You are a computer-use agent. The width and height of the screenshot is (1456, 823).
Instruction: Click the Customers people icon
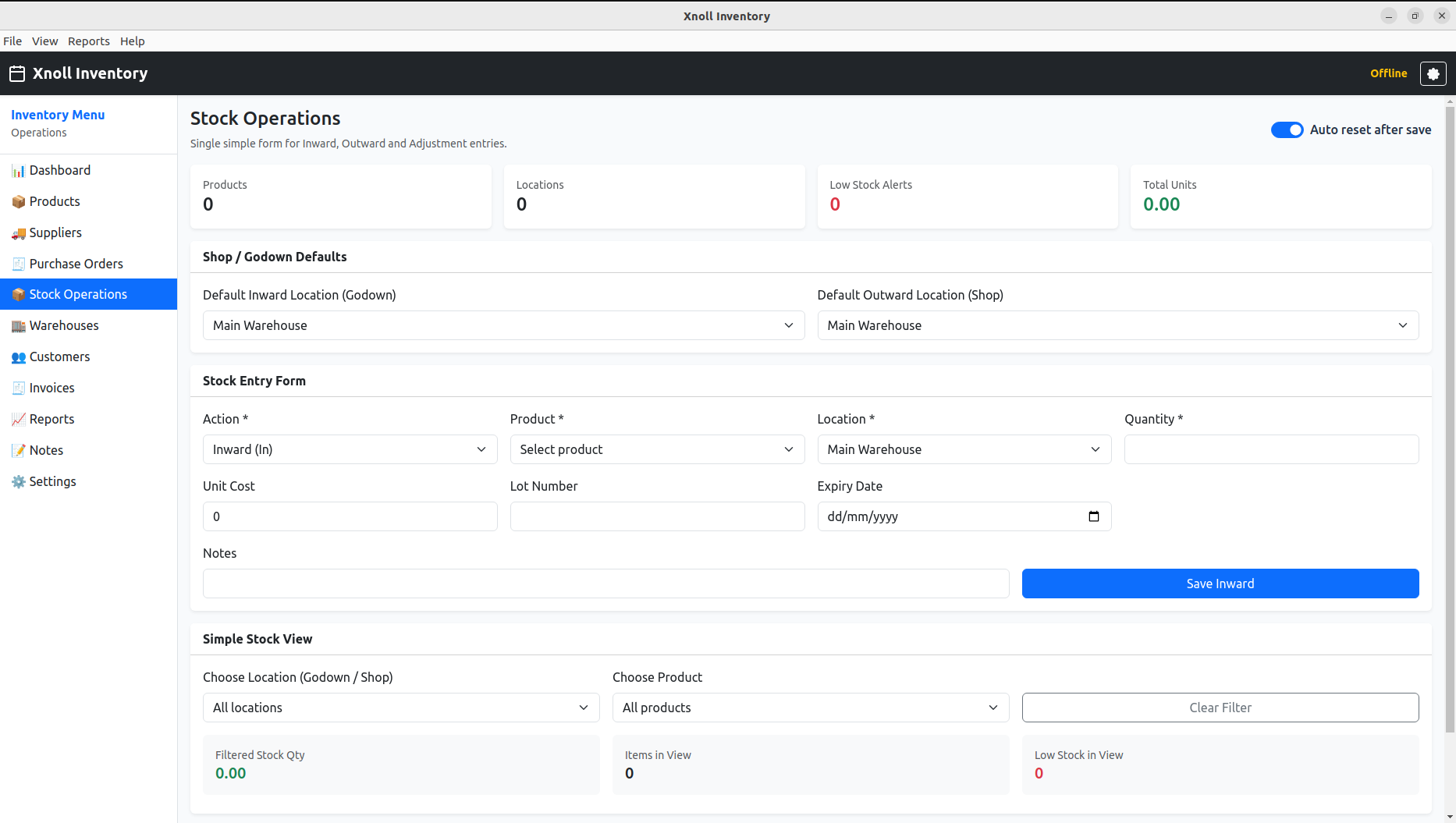point(18,357)
